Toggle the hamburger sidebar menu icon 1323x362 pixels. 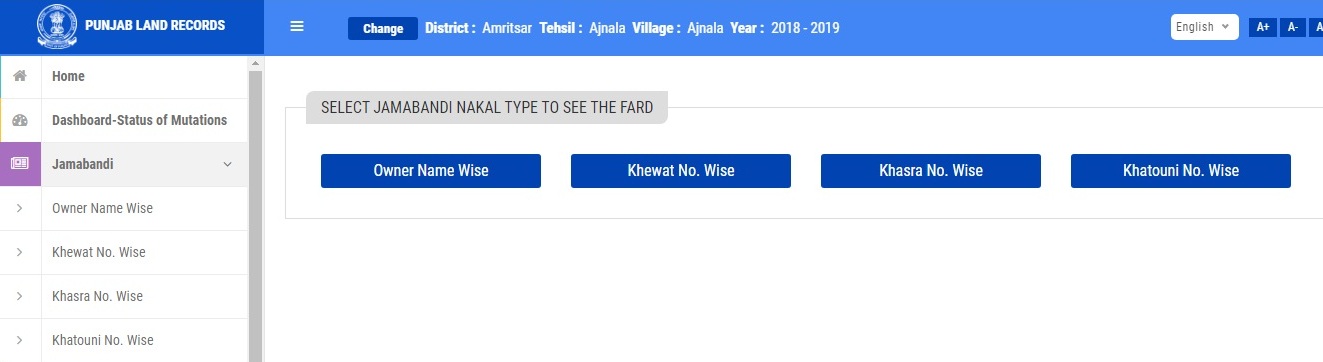point(297,27)
